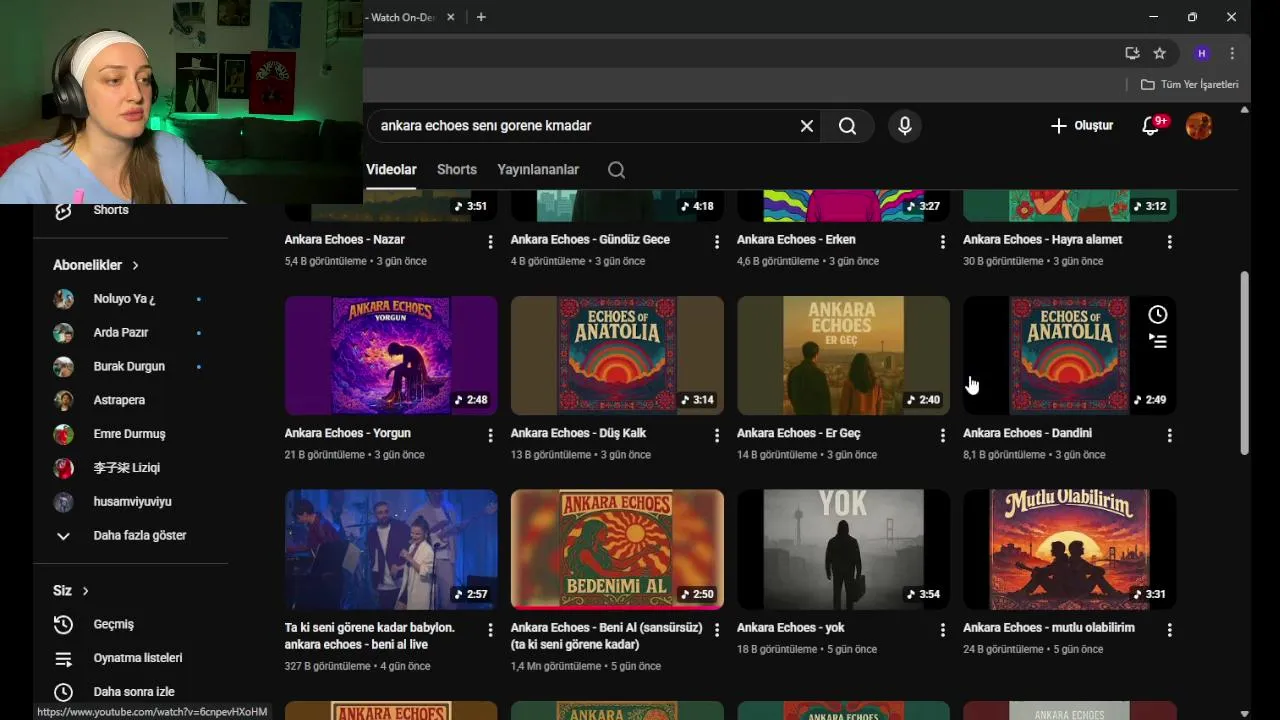Viewport: 1280px width, 720px height.
Task: Open the Bedenimi Al video thumbnail
Action: pos(617,549)
